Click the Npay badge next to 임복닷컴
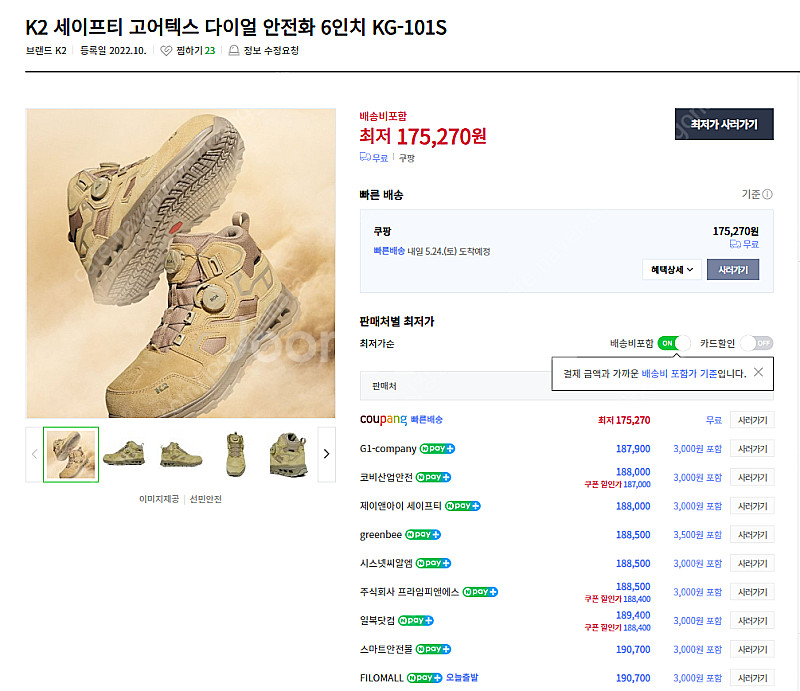This screenshot has width=800, height=691. 415,621
